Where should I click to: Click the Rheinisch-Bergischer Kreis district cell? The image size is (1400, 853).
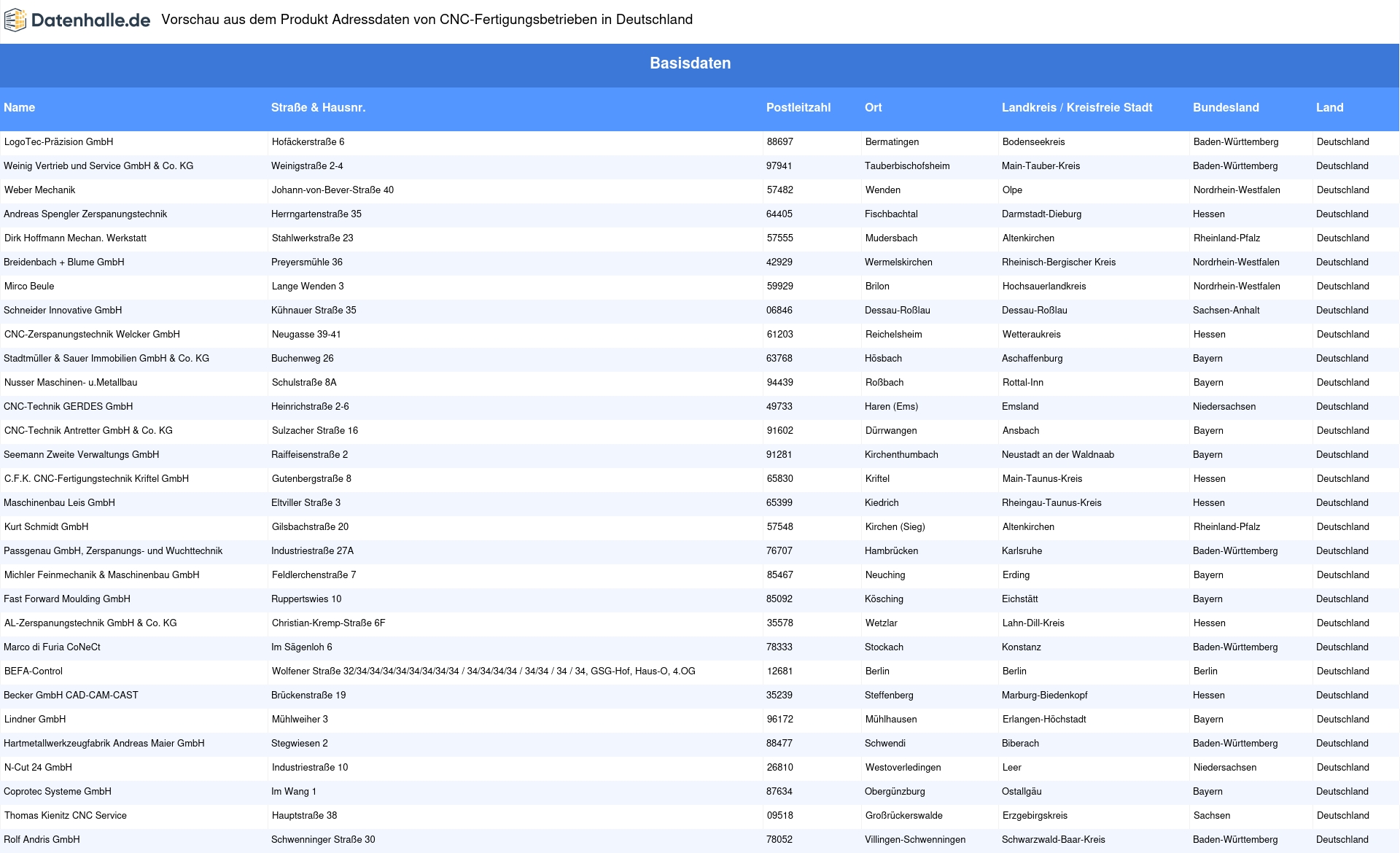coord(1059,262)
